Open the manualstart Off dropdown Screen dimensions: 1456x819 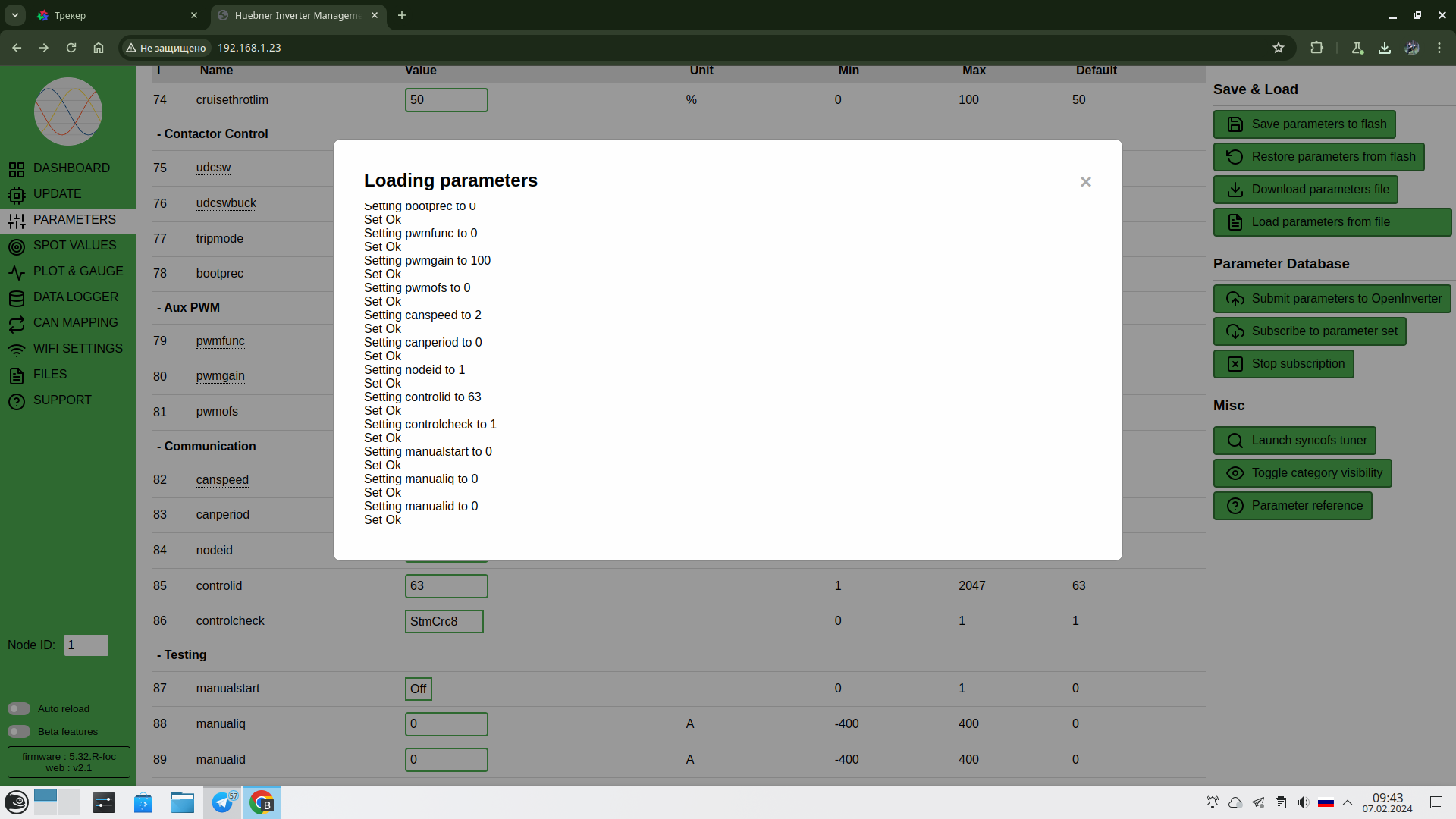coord(418,689)
